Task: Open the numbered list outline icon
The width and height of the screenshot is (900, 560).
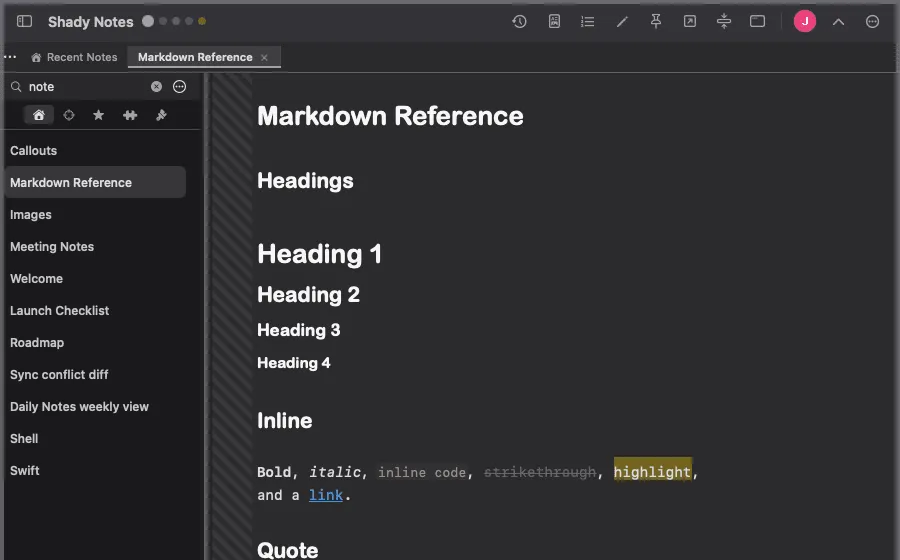Action: tap(587, 22)
